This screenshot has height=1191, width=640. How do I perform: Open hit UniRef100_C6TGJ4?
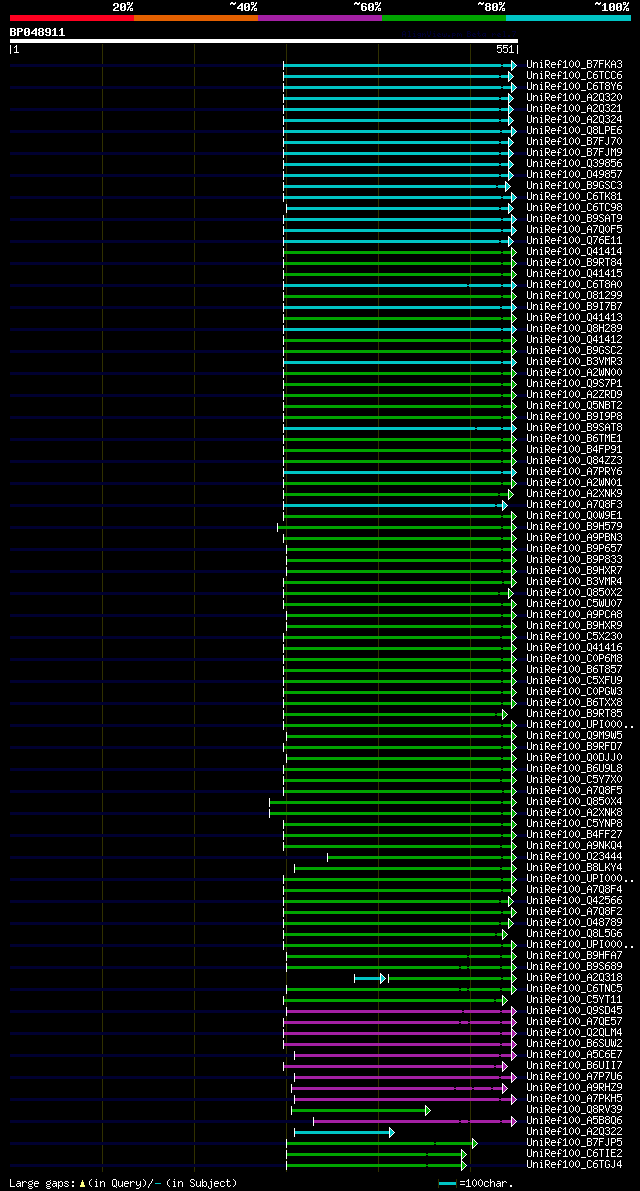tap(574, 1166)
